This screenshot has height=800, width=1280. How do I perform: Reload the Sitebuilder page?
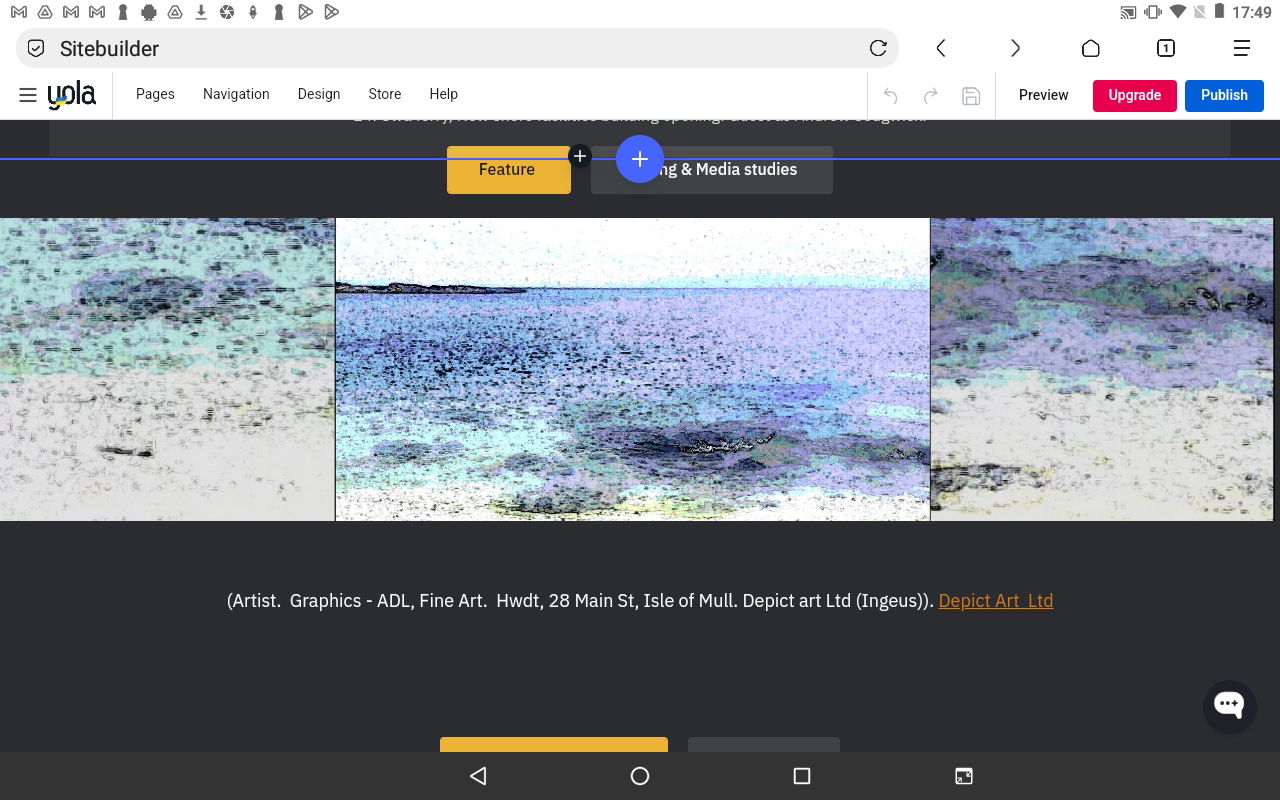coord(878,48)
